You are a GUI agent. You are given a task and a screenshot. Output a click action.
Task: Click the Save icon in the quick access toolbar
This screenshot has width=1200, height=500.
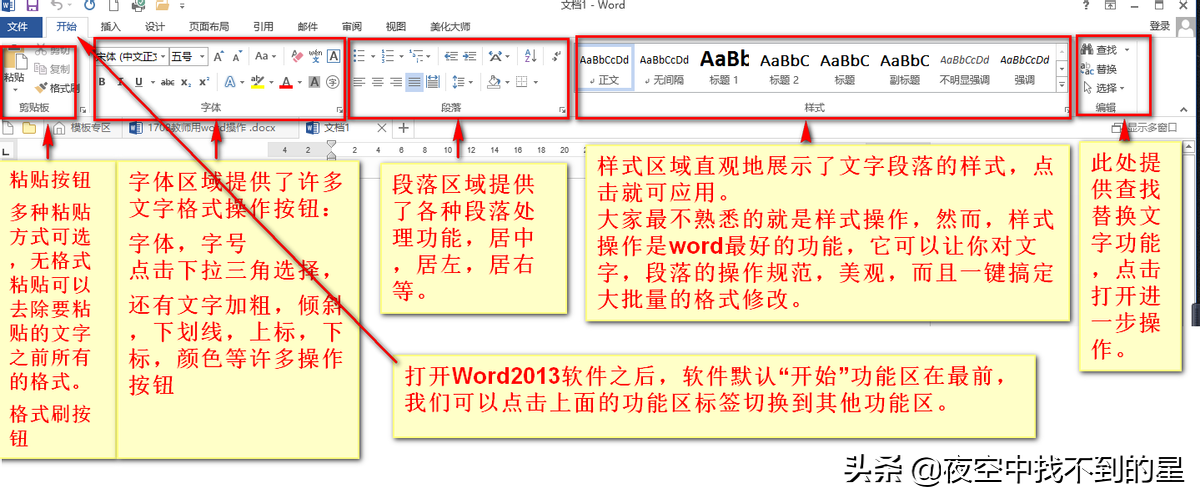pyautogui.click(x=31, y=6)
